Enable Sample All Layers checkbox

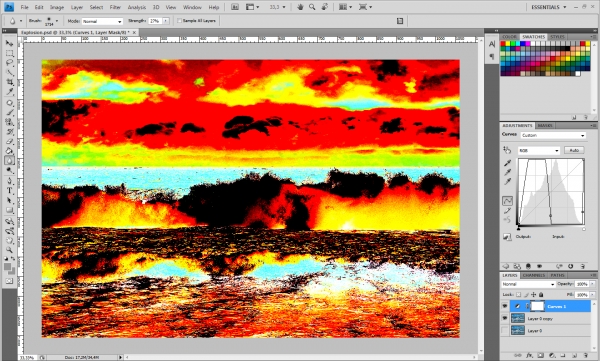tap(179, 21)
